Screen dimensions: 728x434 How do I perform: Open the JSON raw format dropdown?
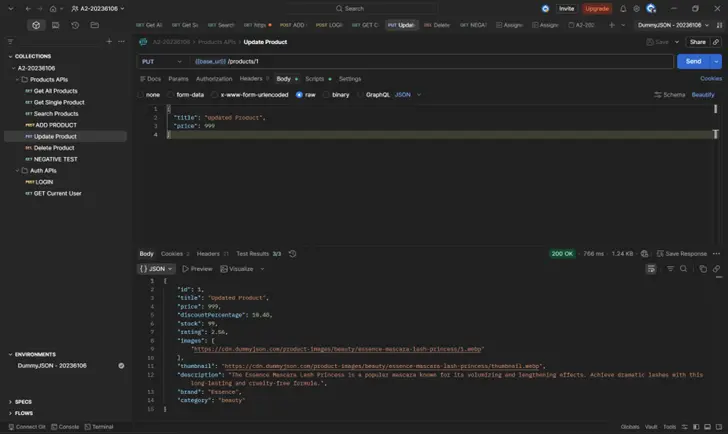(x=408, y=95)
